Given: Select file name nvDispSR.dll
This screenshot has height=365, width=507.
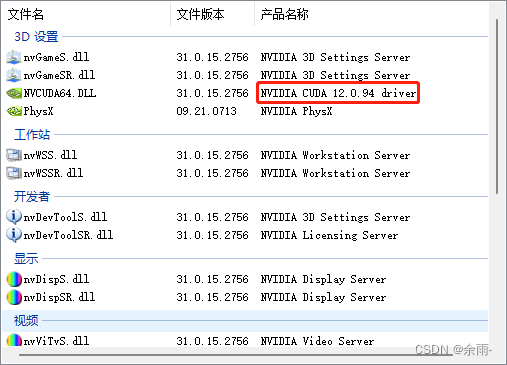Looking at the screenshot, I should pyautogui.click(x=59, y=297).
